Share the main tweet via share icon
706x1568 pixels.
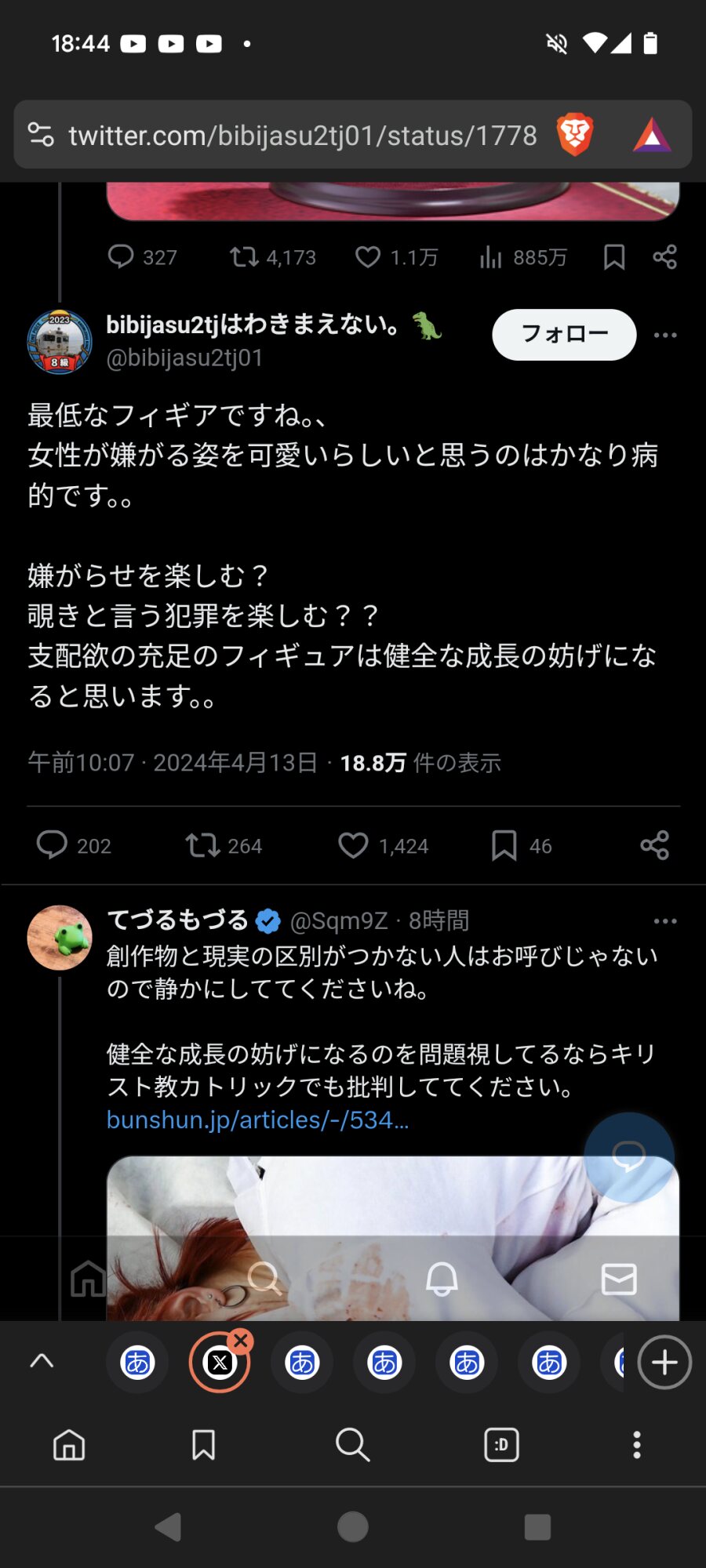(654, 845)
